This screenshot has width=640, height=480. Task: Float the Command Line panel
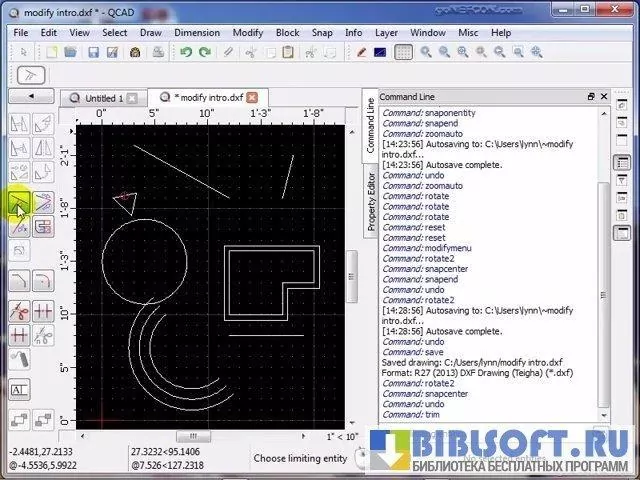[591, 97]
